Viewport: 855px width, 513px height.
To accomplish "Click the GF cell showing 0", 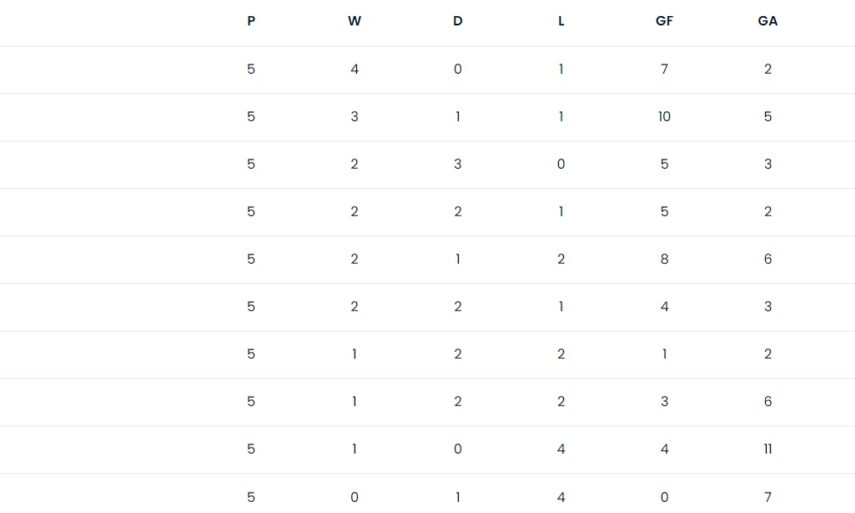I will [664, 497].
